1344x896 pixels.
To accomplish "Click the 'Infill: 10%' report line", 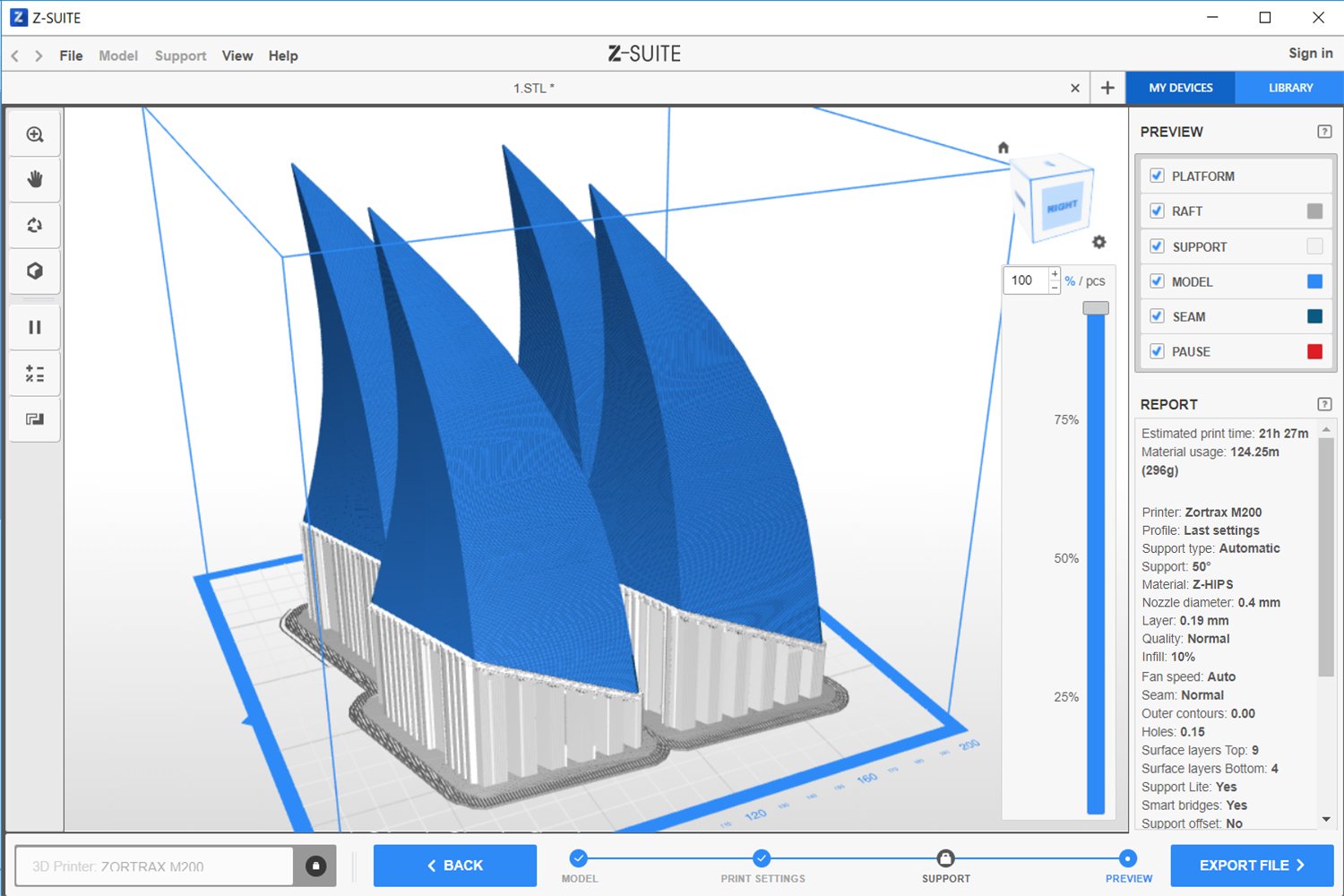I will (1168, 657).
